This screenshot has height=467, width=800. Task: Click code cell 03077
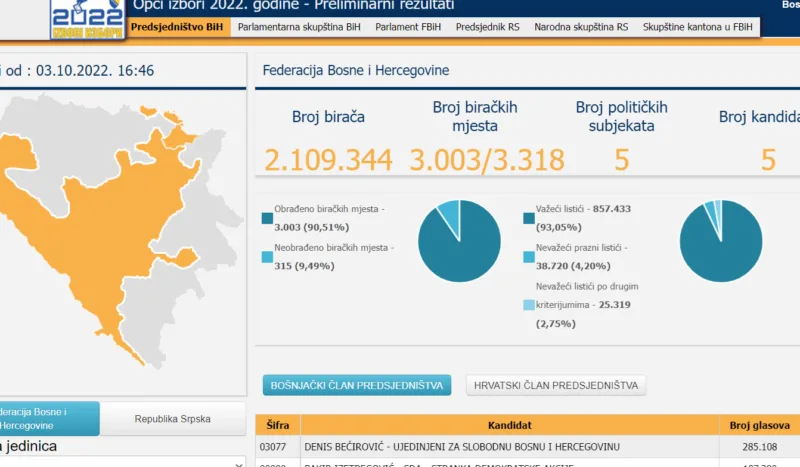(x=273, y=447)
